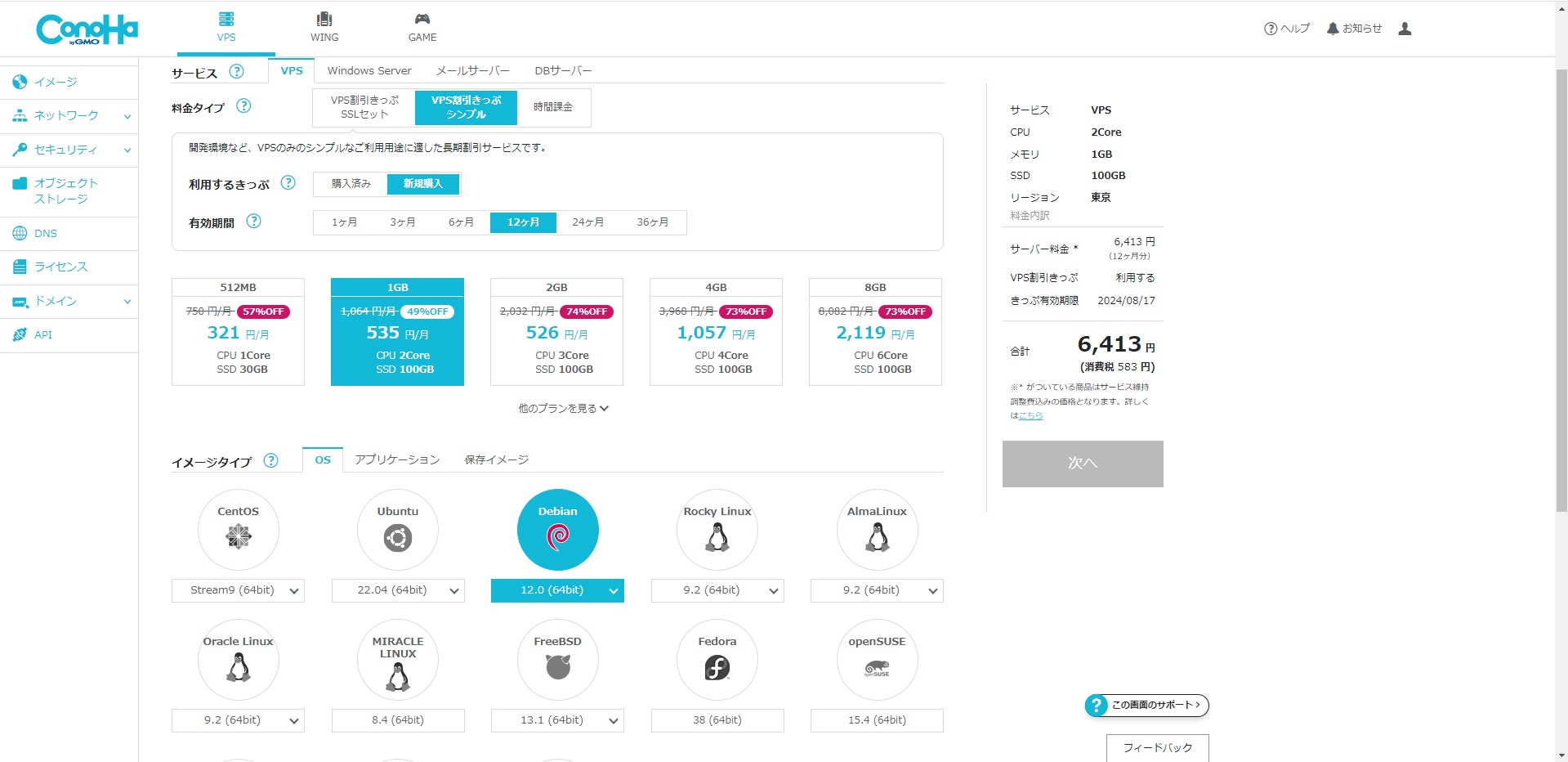
Task: Choose the 8GB plan card
Action: pyautogui.click(x=875, y=332)
